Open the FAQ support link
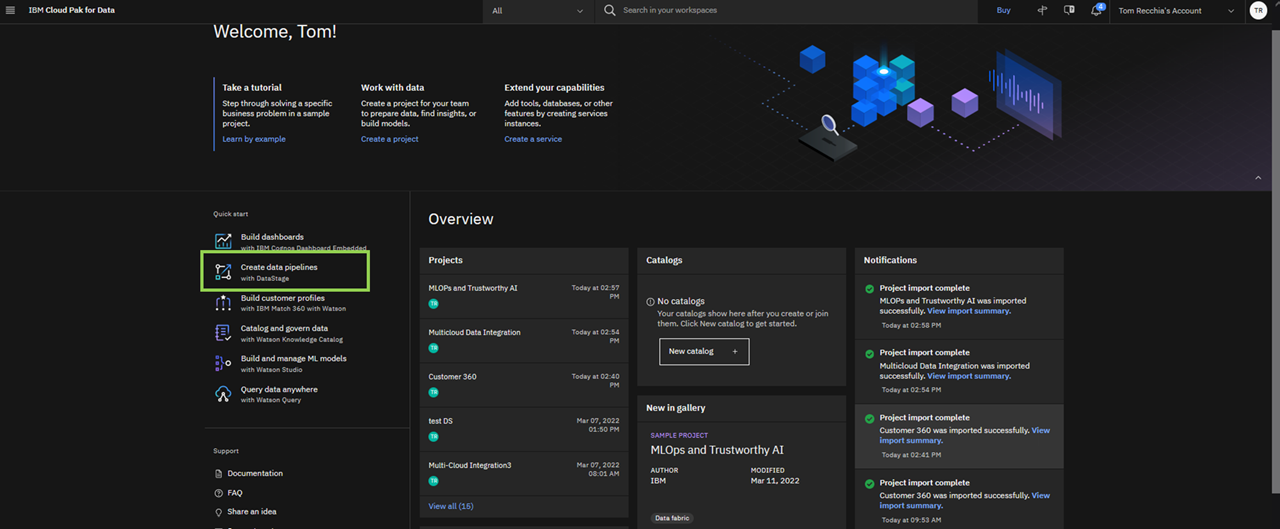 click(x=235, y=493)
